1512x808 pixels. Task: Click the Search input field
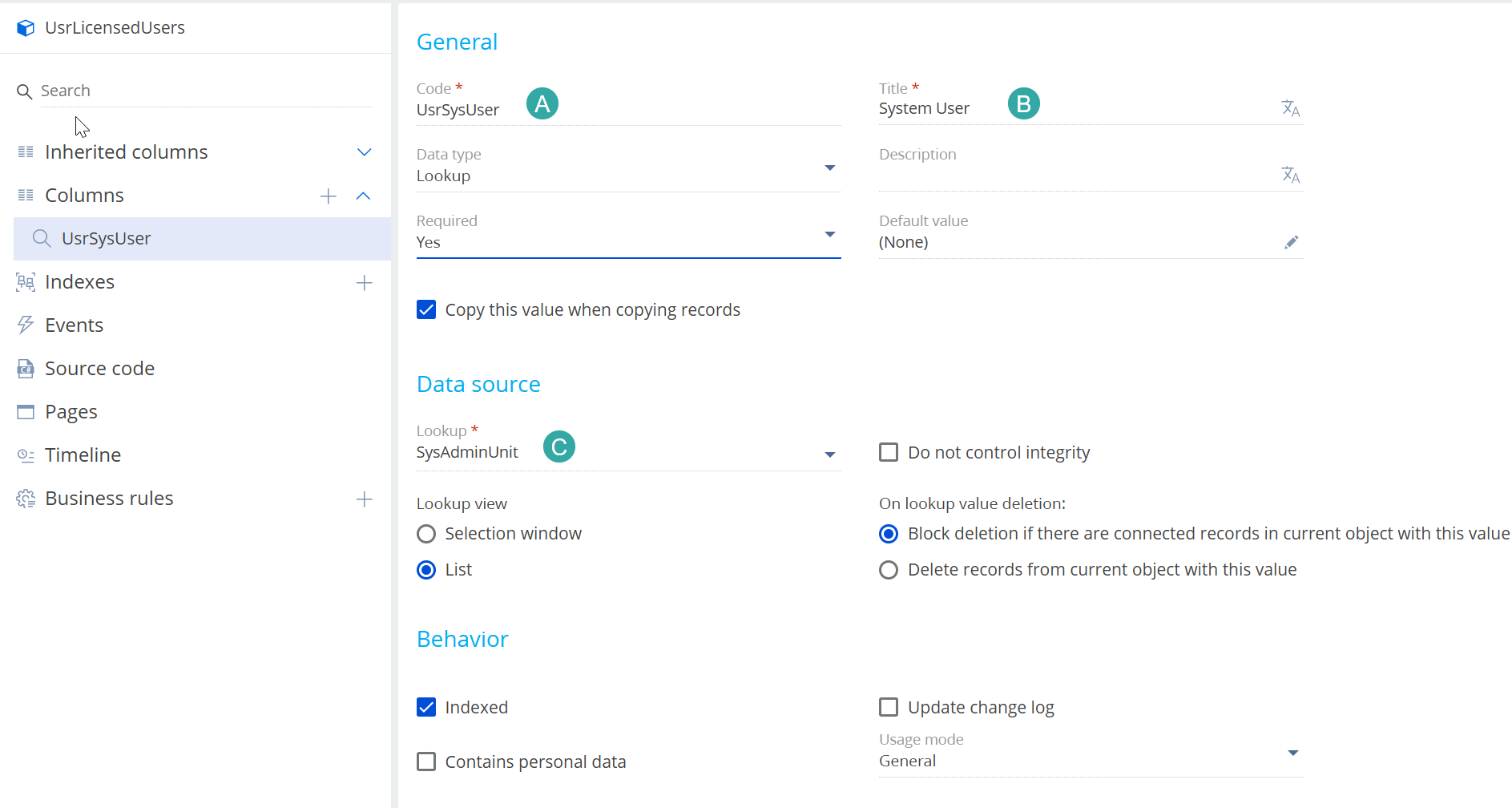(206, 91)
